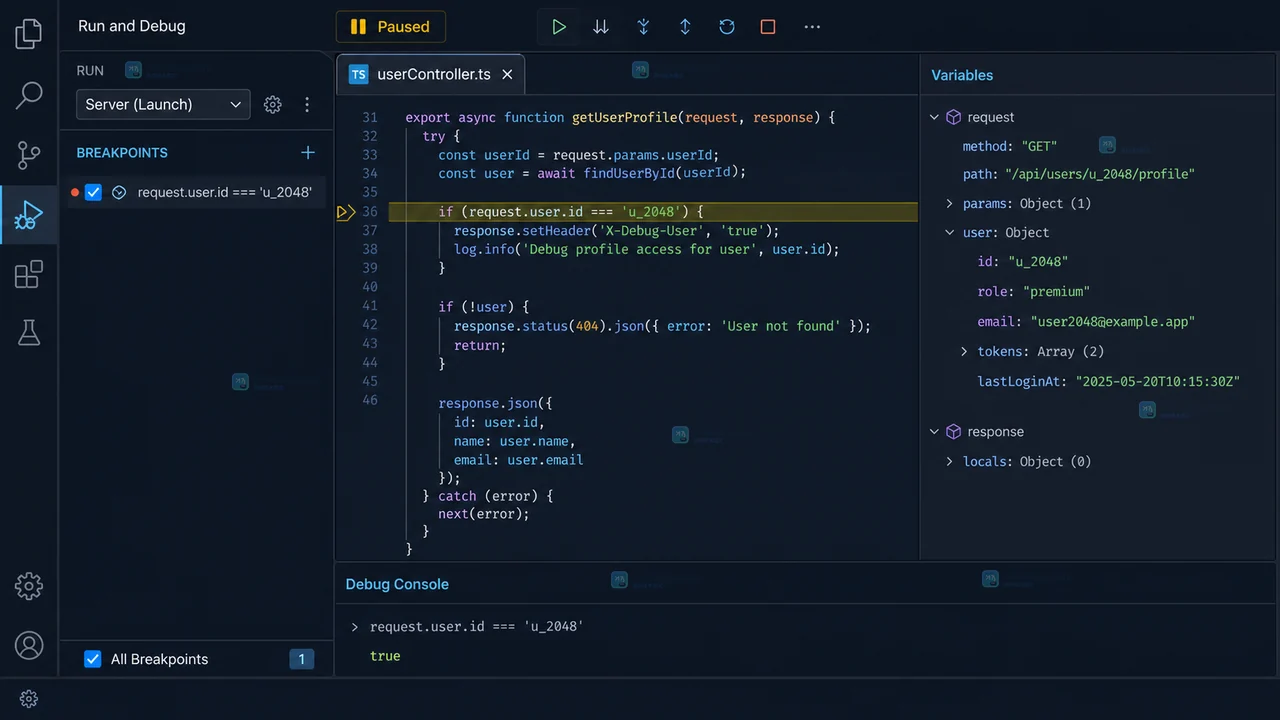Collapse the request variable node

[935, 117]
